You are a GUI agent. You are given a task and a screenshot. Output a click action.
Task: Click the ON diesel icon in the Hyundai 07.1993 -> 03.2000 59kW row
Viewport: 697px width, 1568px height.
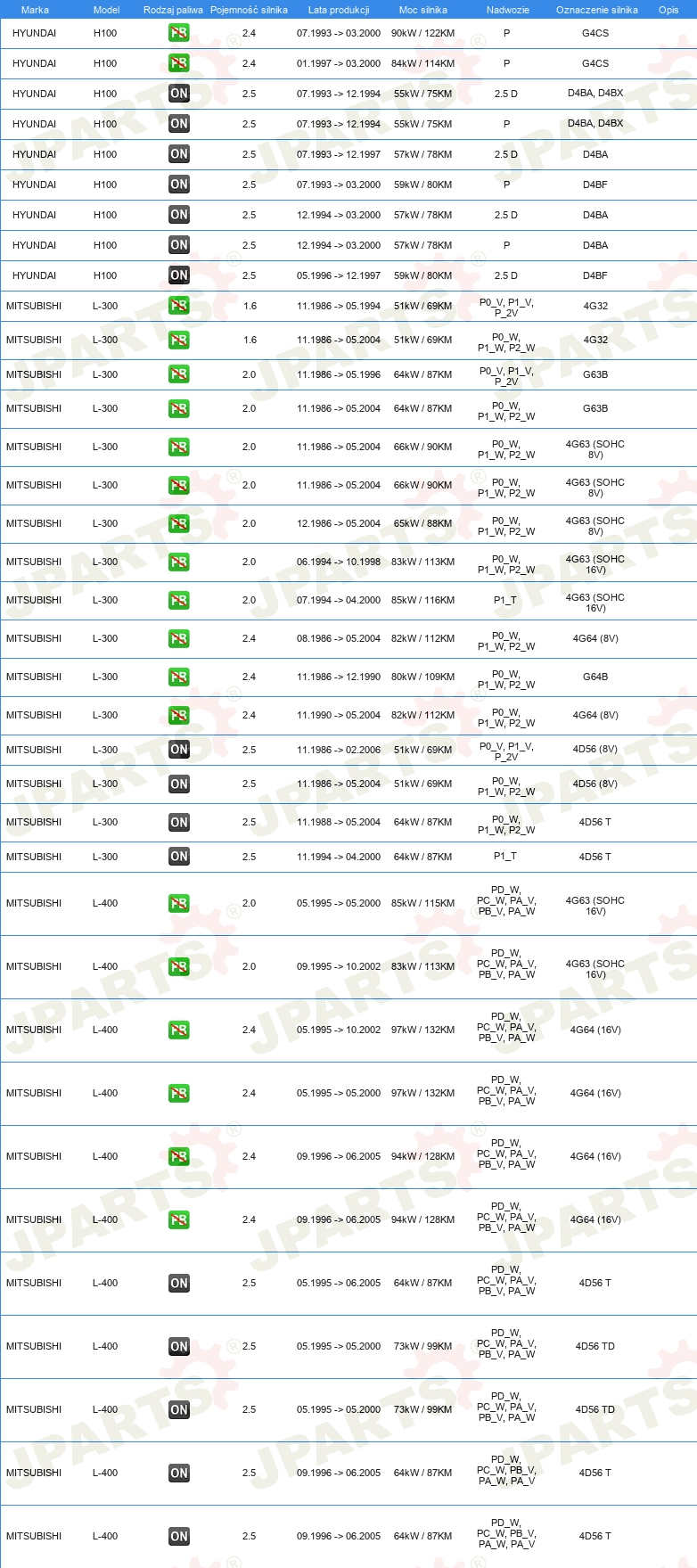pos(179,185)
